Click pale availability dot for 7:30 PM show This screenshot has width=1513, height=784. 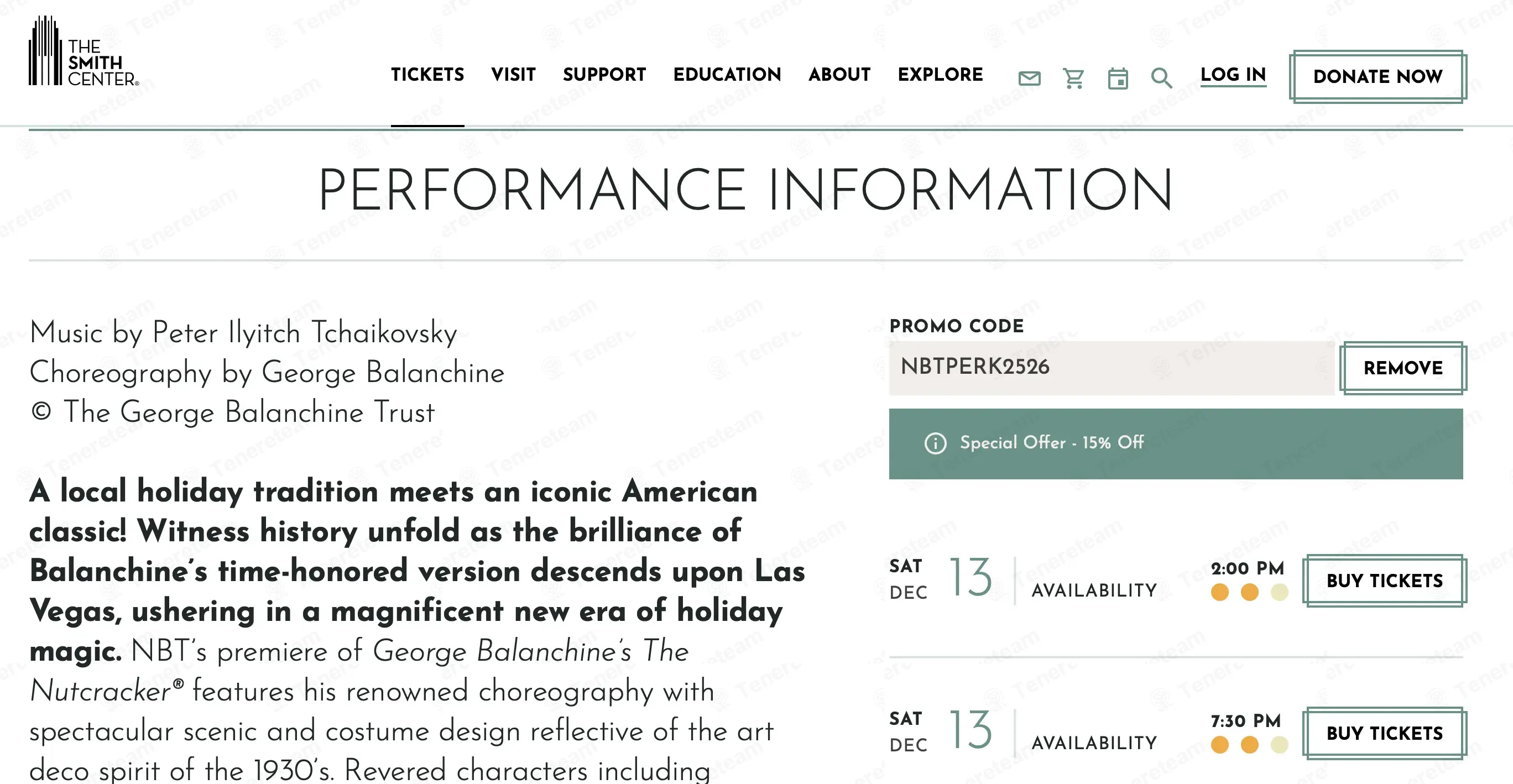click(1279, 745)
